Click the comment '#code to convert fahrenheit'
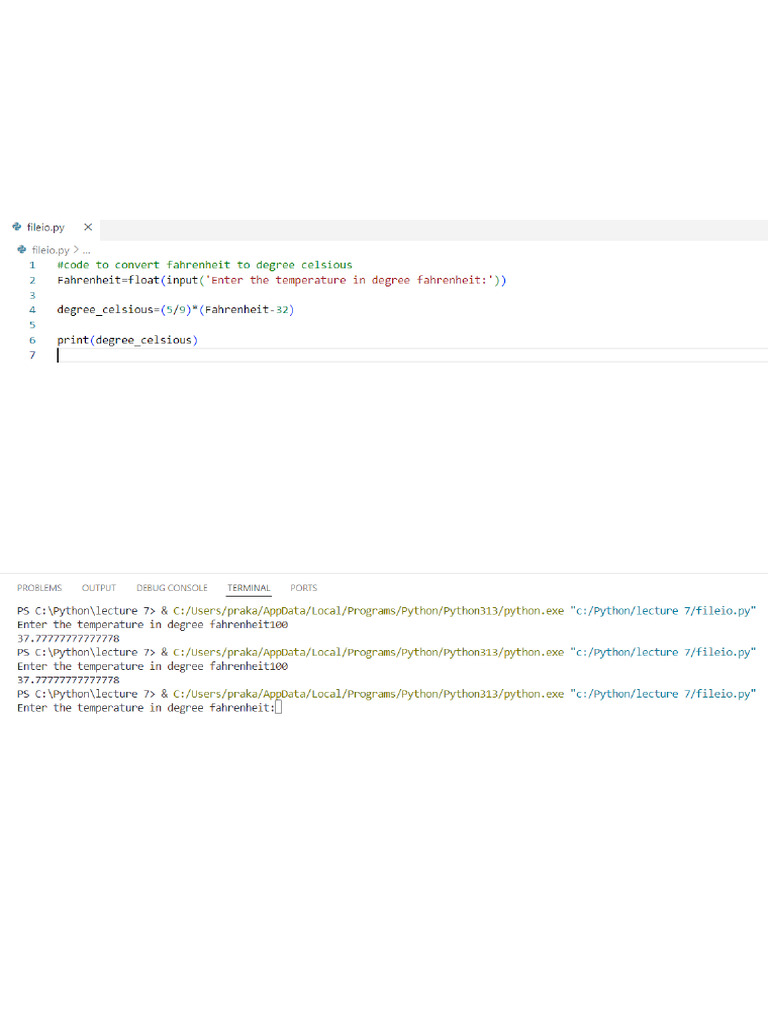The image size is (768, 1024). 204,265
